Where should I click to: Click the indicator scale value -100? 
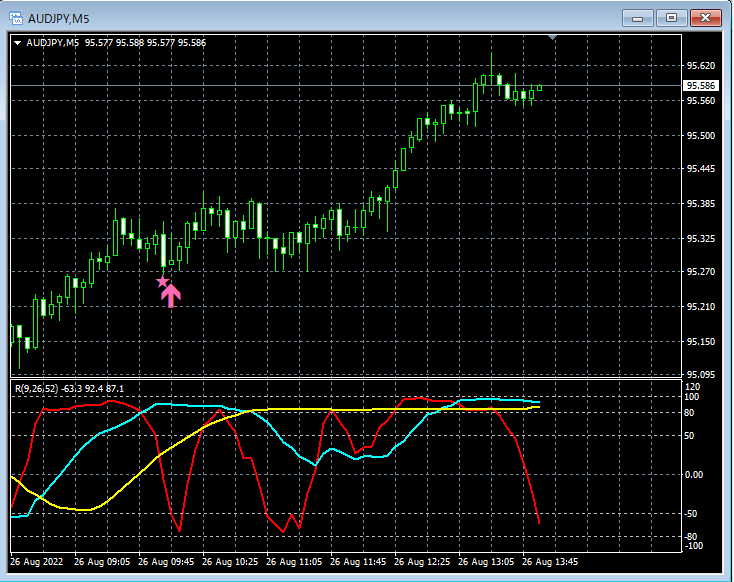[693, 546]
